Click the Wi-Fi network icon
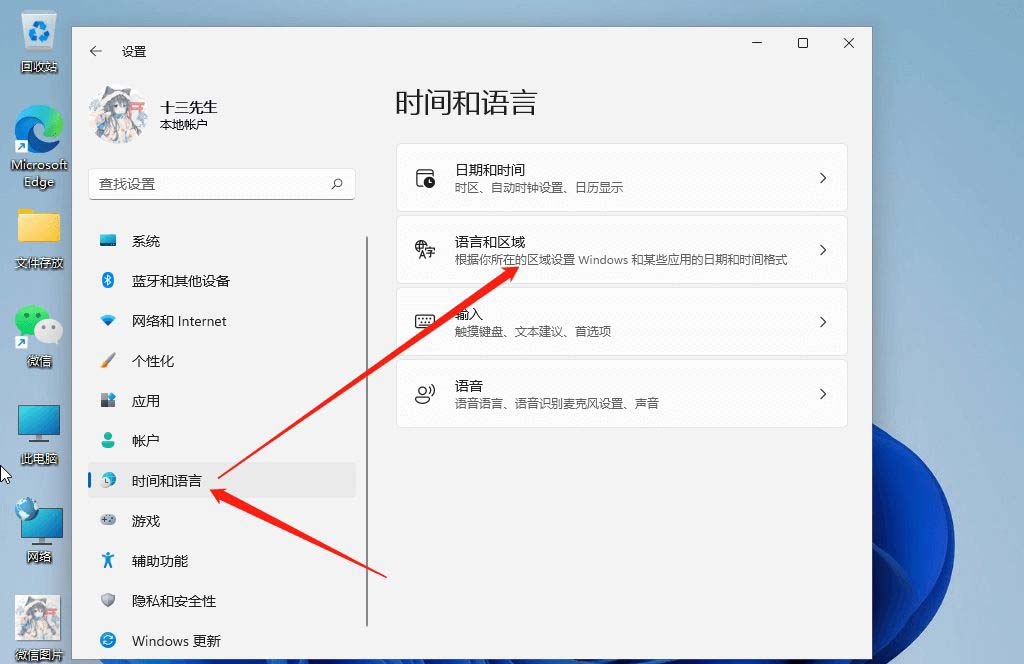Image resolution: width=1024 pixels, height=664 pixels. pos(108,321)
